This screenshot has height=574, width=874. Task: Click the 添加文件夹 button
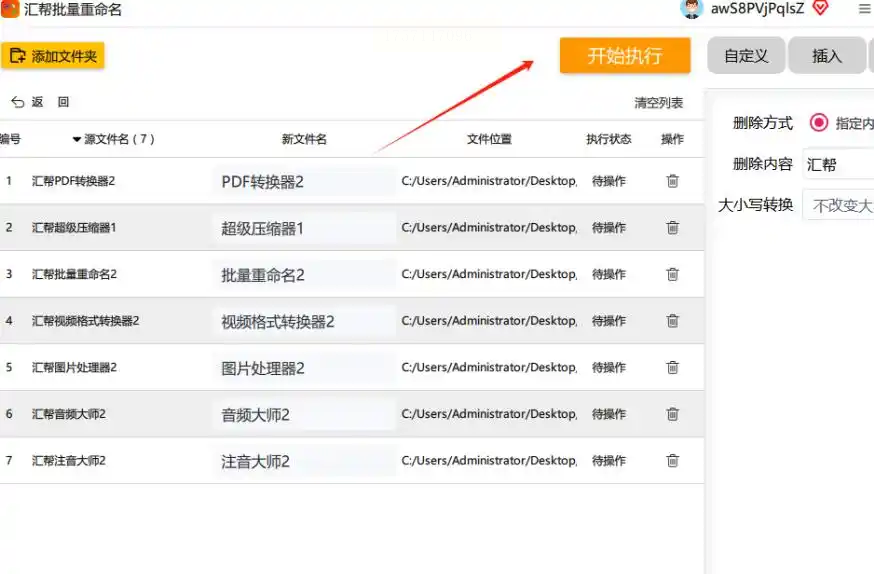[53, 56]
